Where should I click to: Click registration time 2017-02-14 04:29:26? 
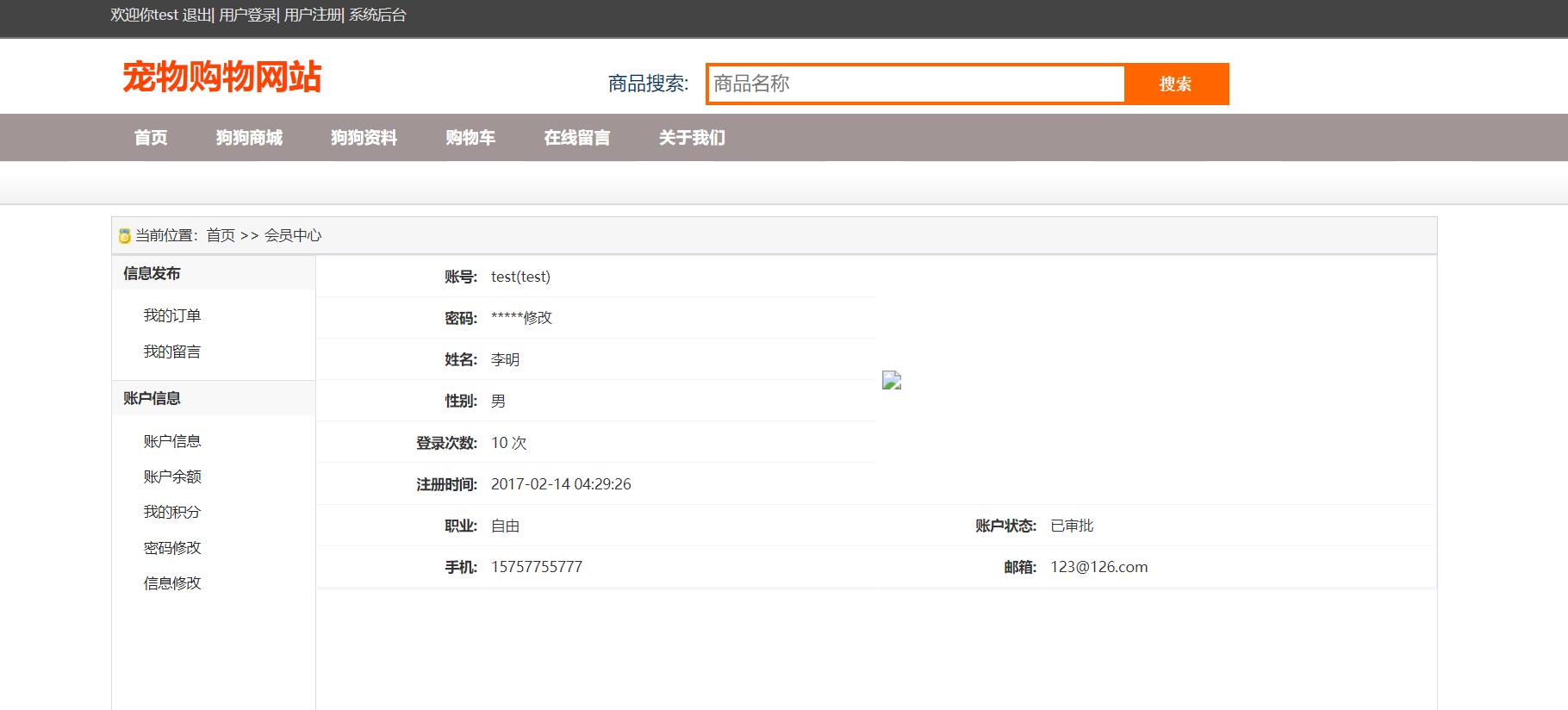pyautogui.click(x=561, y=484)
